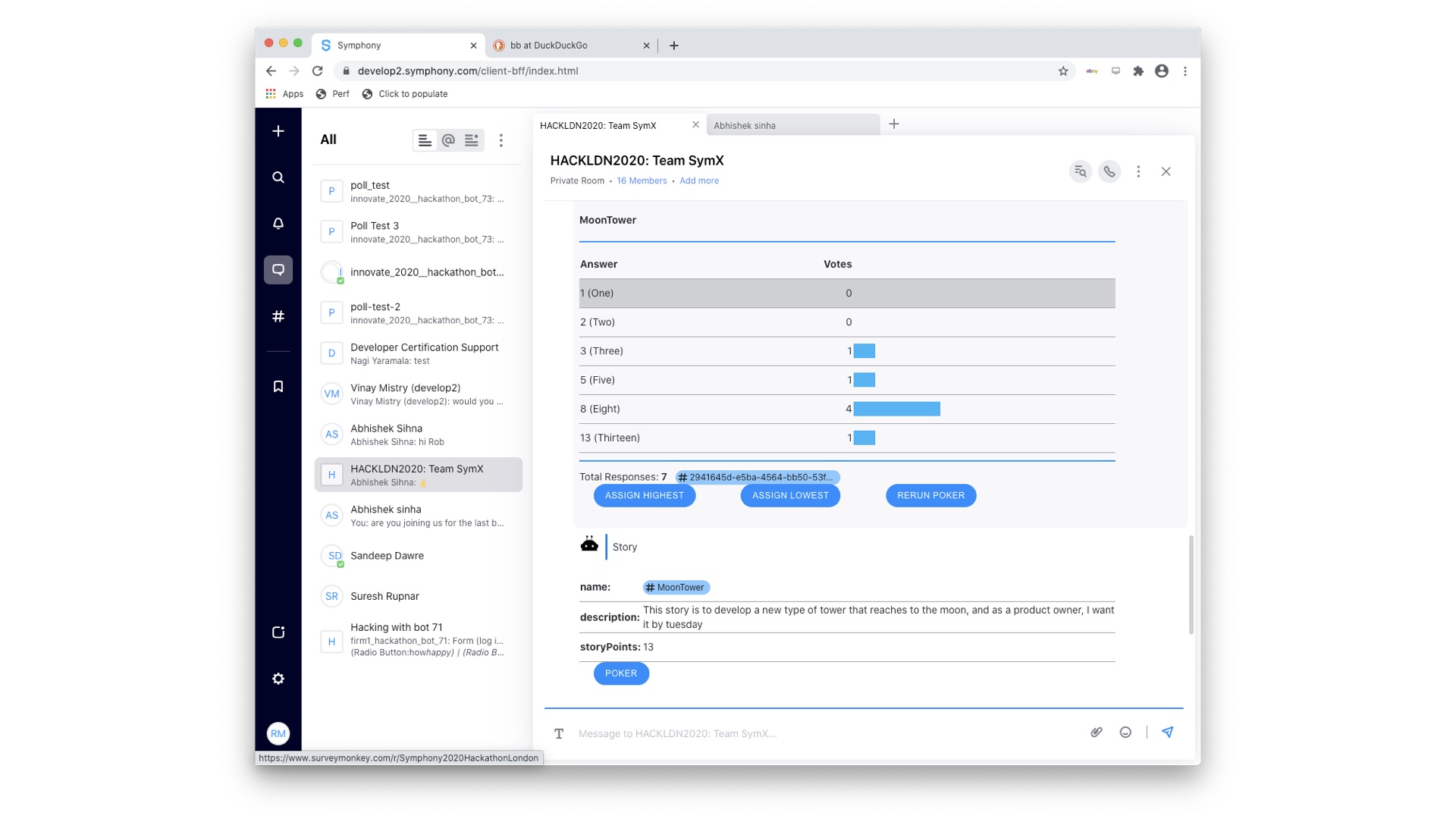The image size is (1456, 819).
Task: Click the chat scrollbar
Action: pos(1191,585)
